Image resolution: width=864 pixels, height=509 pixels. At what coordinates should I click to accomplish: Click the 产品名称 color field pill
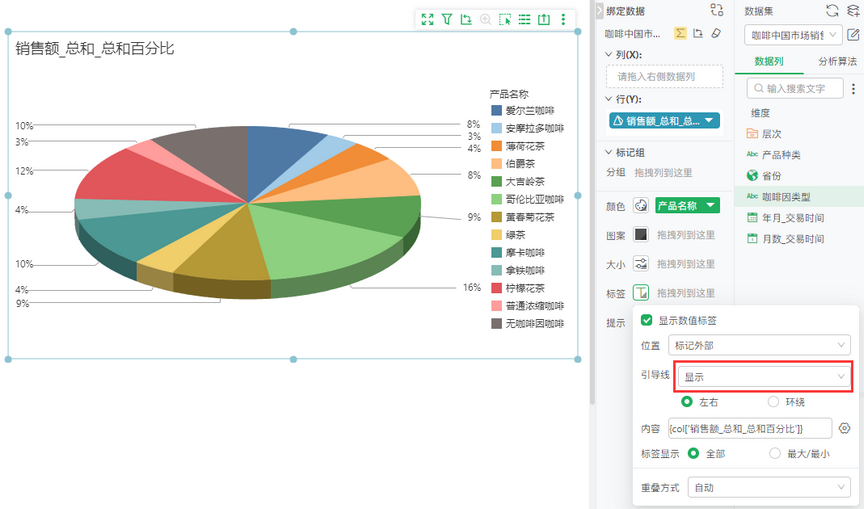pyautogui.click(x=687, y=206)
